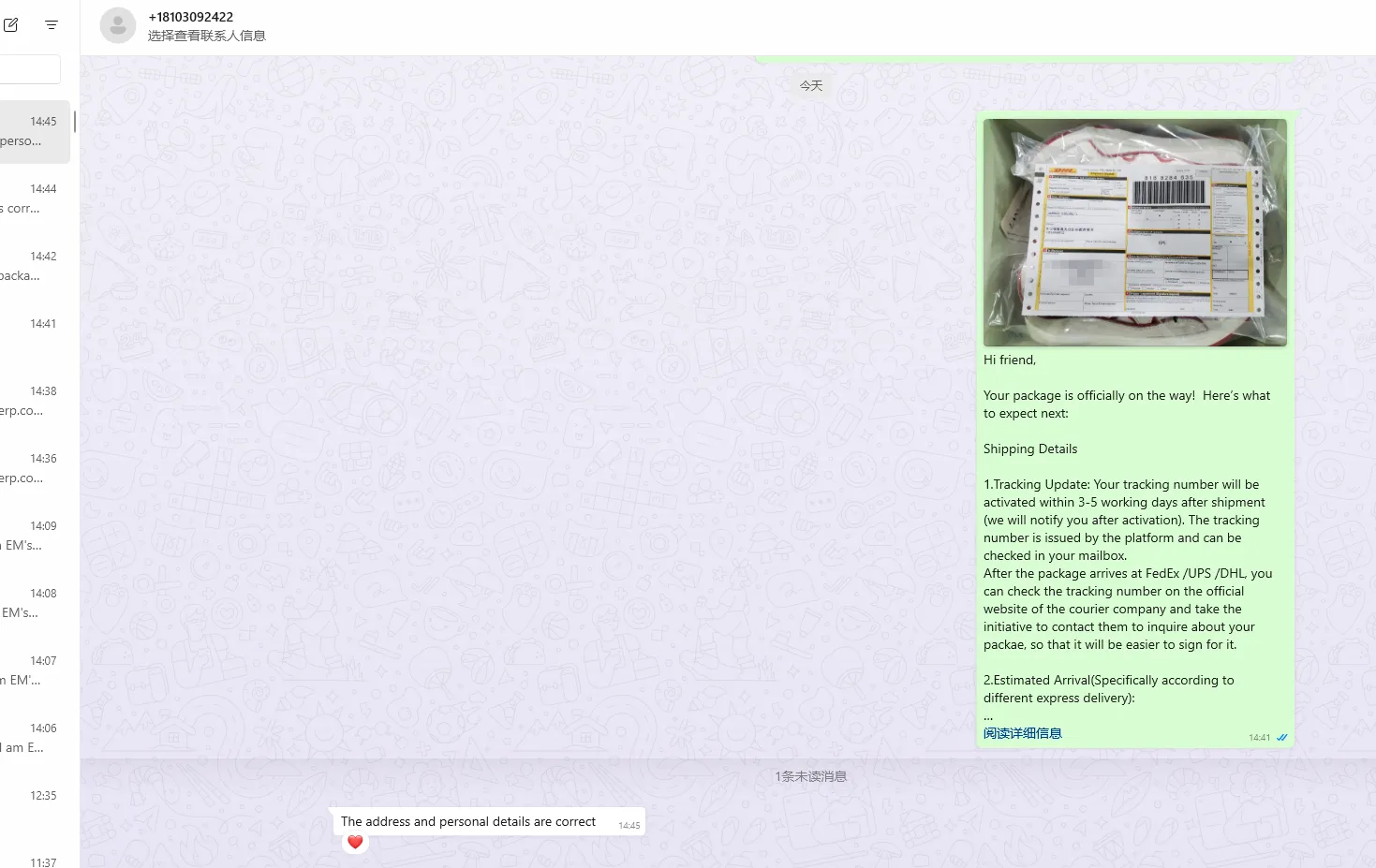Click the blue read receipt checkmarks
This screenshot has width=1376, height=868.
(1281, 738)
